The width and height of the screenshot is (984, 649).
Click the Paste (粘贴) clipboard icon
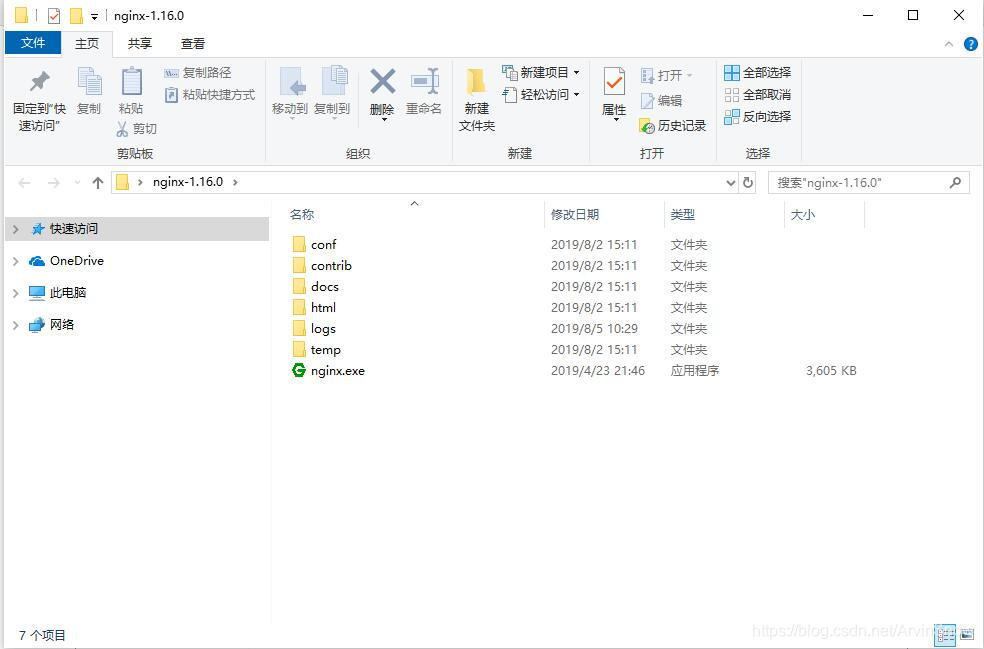pyautogui.click(x=131, y=92)
